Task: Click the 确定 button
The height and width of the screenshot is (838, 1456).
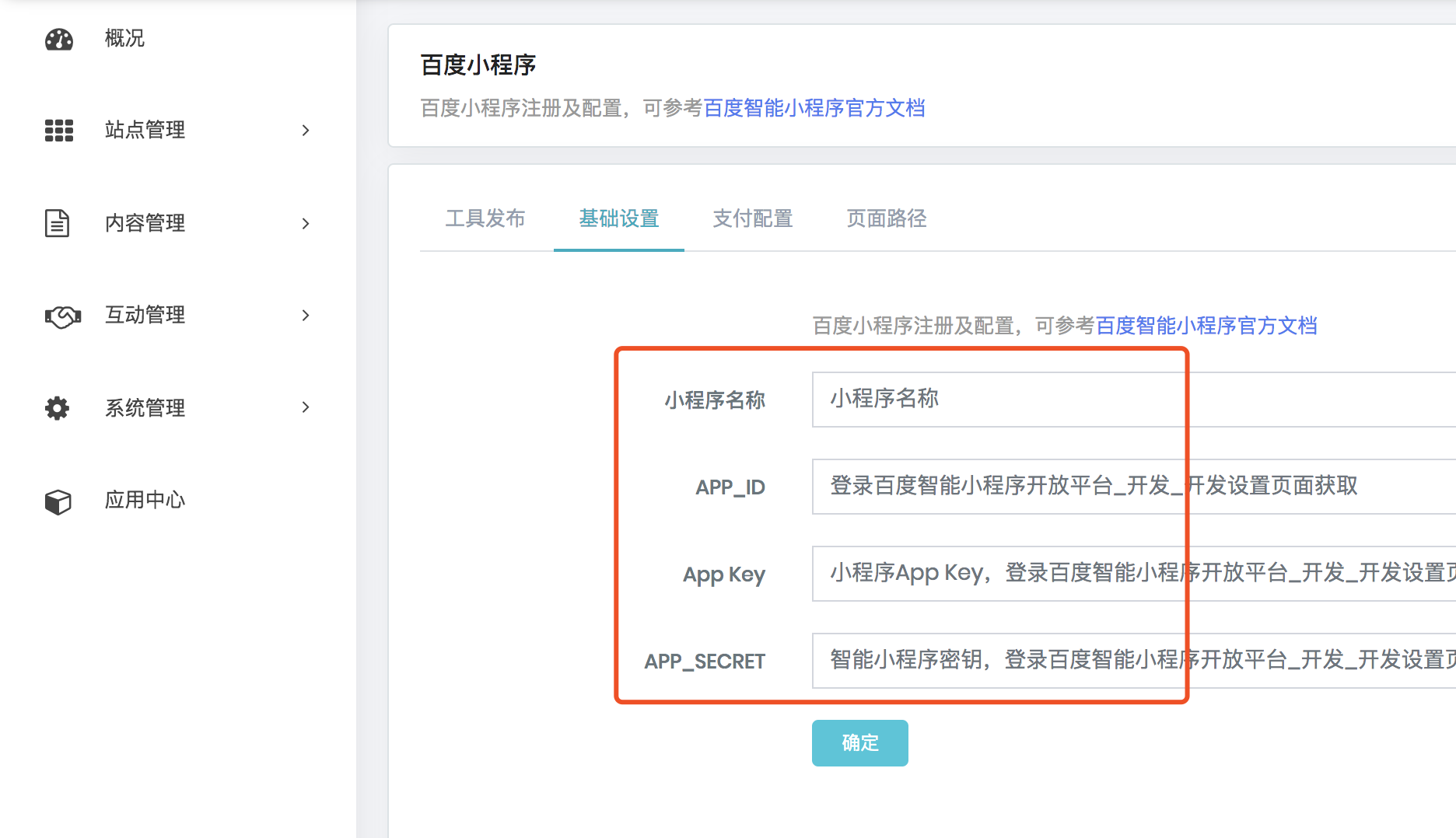Action: (x=860, y=743)
